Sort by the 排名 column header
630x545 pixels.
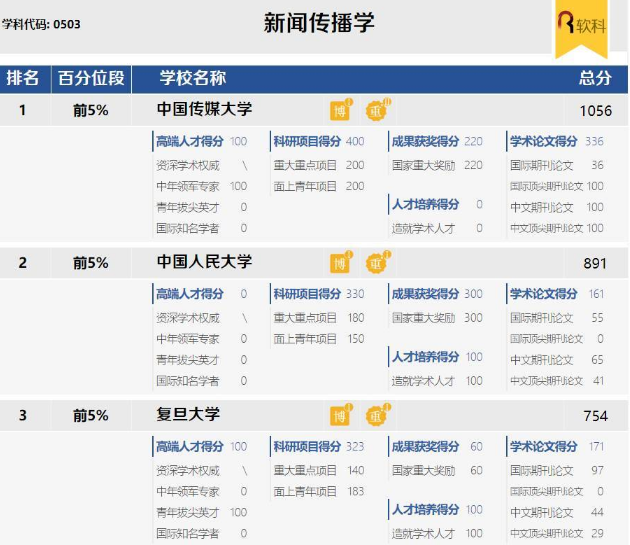(x=23, y=78)
